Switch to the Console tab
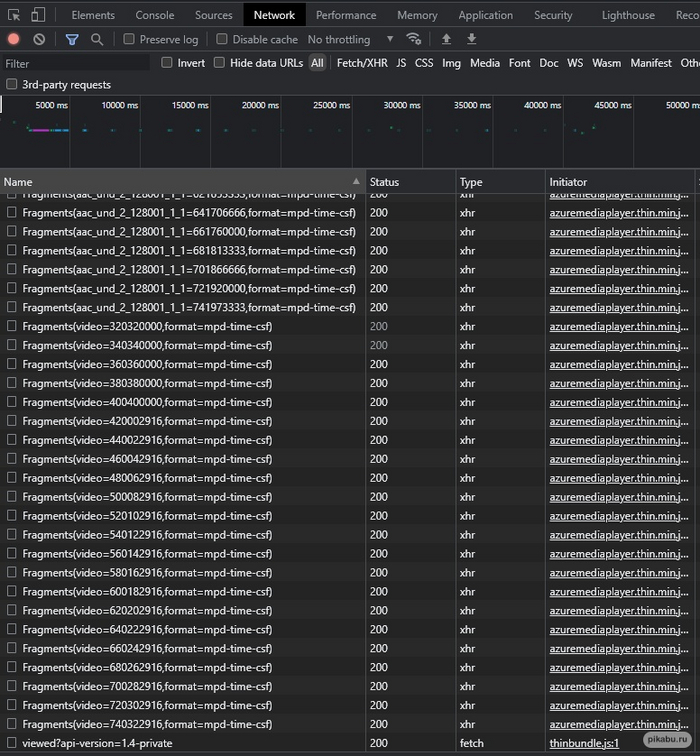Viewport: 700px width, 756px height. tap(154, 15)
